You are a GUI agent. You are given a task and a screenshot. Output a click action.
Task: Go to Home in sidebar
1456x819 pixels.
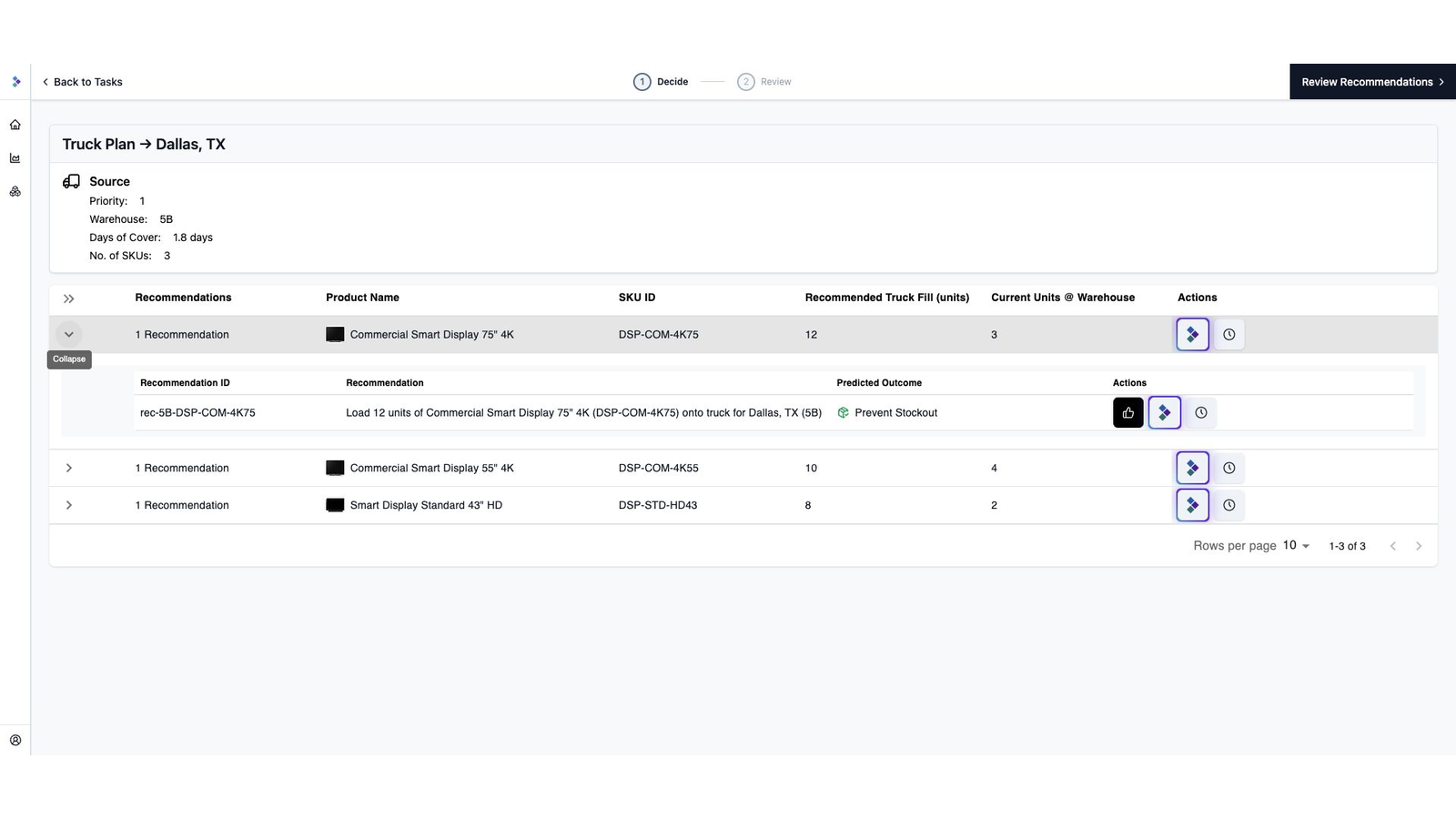[15, 125]
